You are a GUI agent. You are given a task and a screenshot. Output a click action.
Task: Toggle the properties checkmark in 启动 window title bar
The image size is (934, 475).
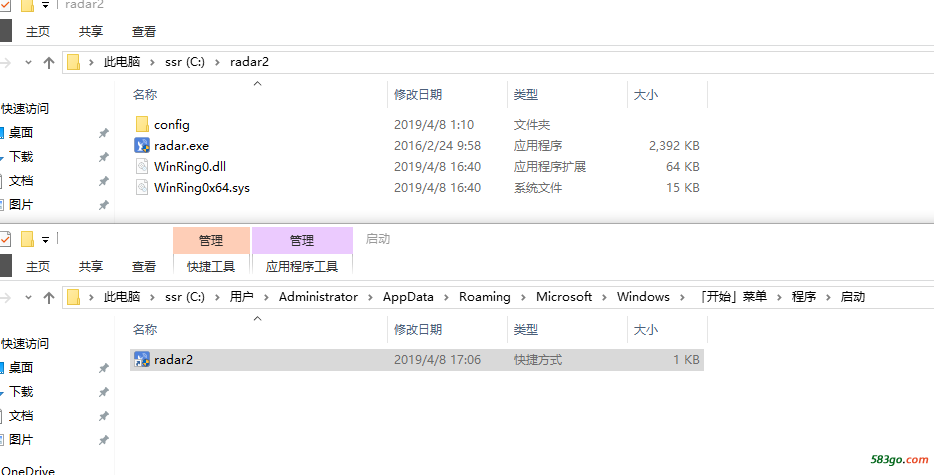5,239
